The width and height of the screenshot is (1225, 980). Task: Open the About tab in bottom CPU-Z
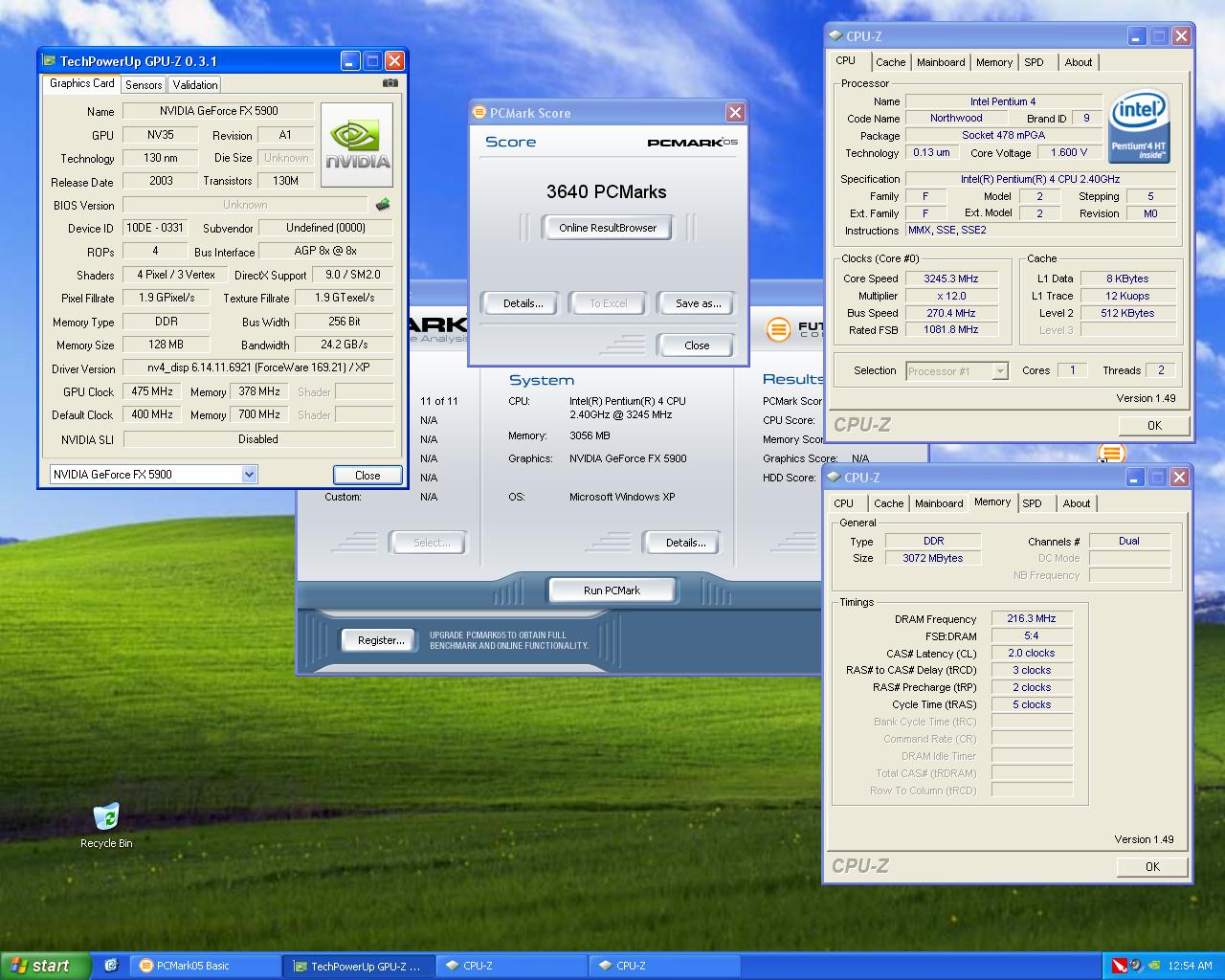pyautogui.click(x=1077, y=503)
